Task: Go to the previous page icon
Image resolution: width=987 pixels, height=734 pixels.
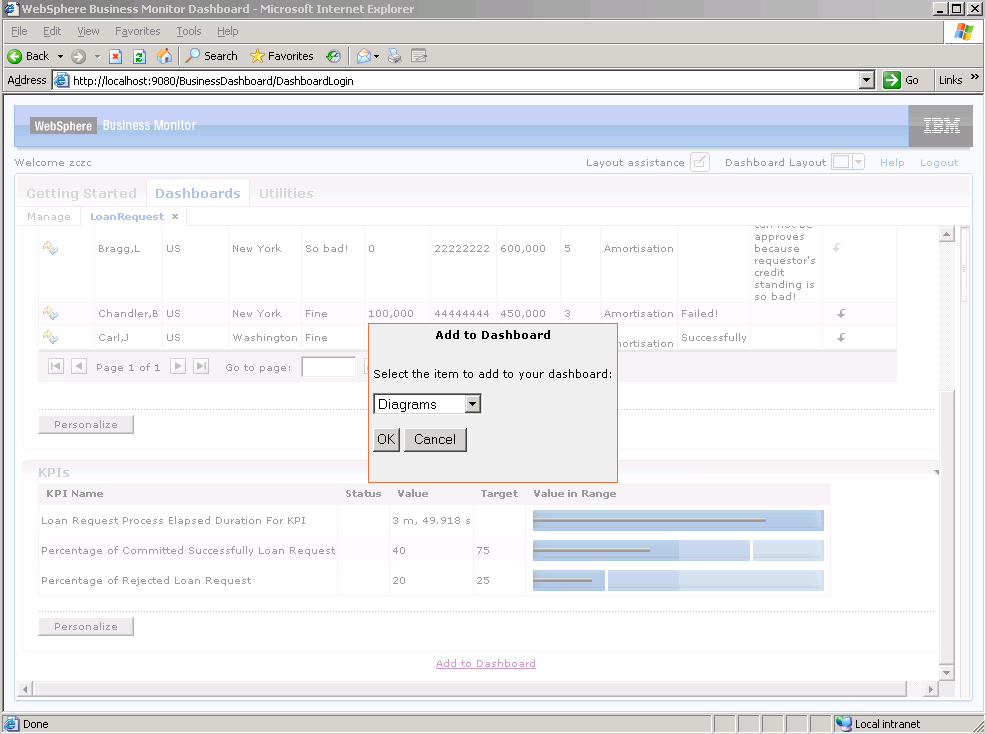Action: point(79,366)
